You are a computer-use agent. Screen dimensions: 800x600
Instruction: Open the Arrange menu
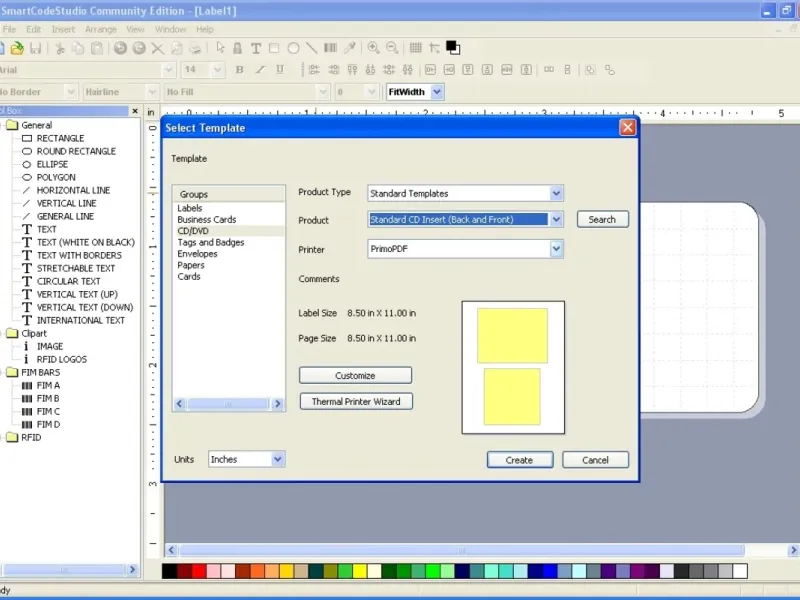(101, 29)
